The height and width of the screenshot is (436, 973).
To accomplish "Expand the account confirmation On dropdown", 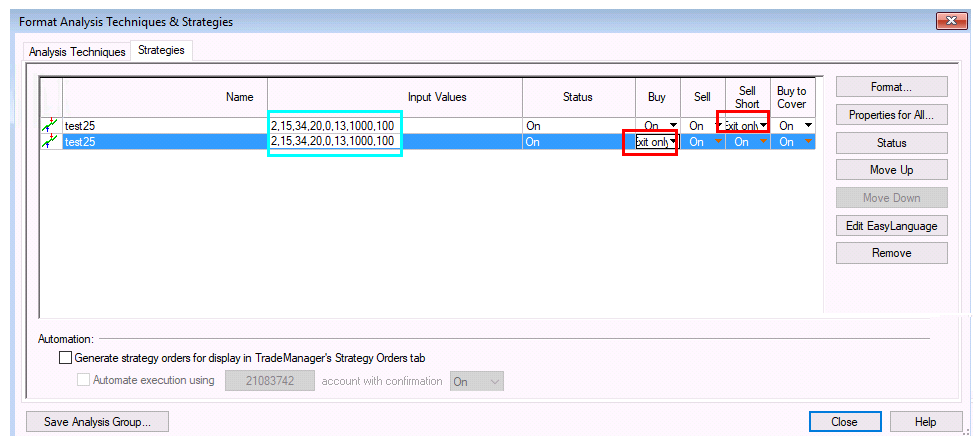I will [x=493, y=381].
